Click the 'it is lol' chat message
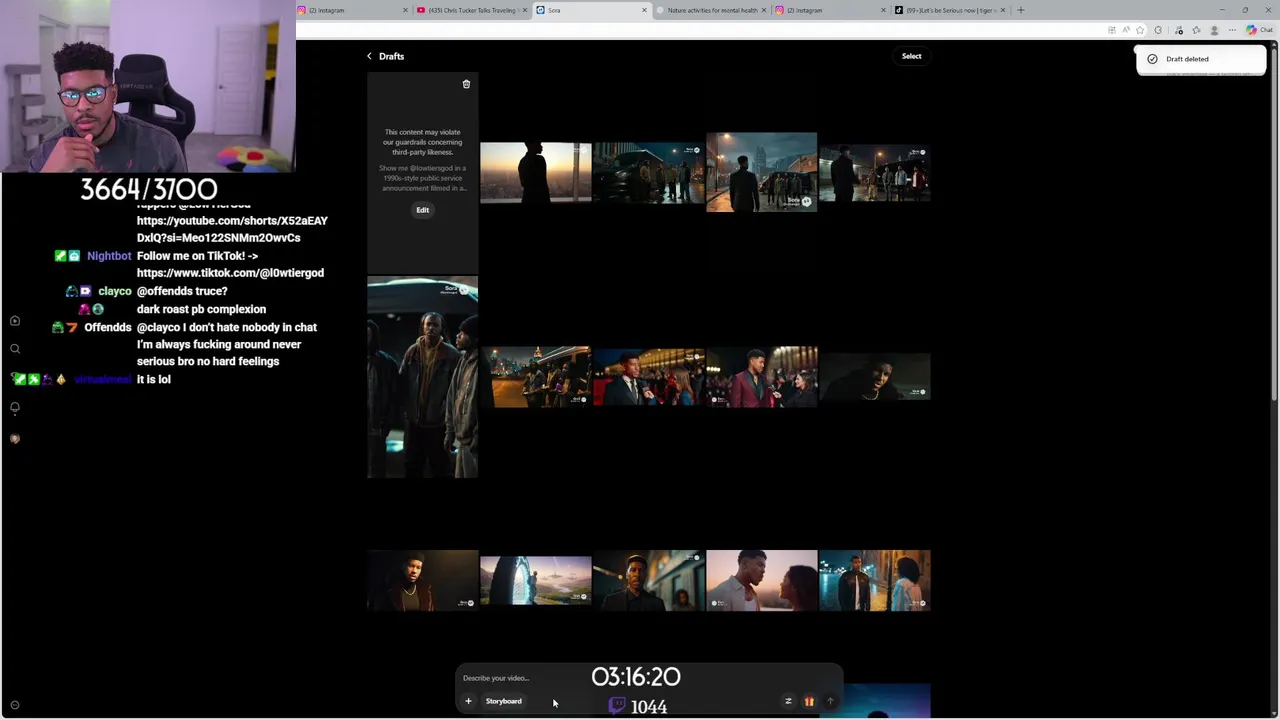The width and height of the screenshot is (1280, 720). point(153,380)
